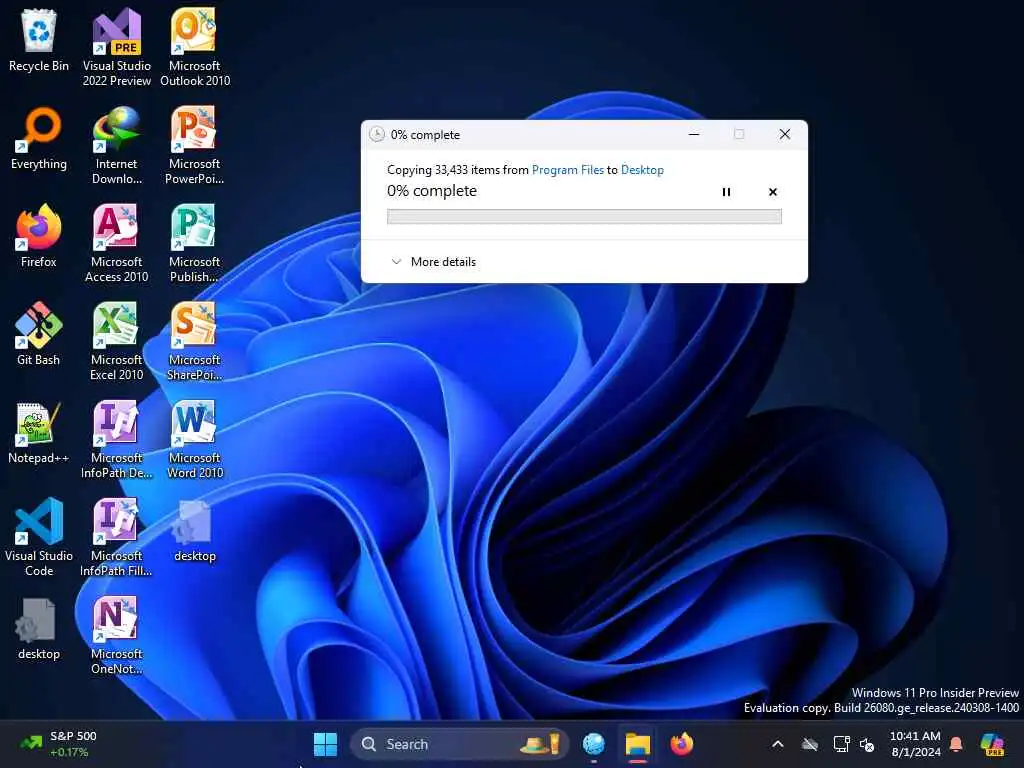The image size is (1024, 768).
Task: Select desktop file below Visual Studio Code
Action: click(x=39, y=628)
